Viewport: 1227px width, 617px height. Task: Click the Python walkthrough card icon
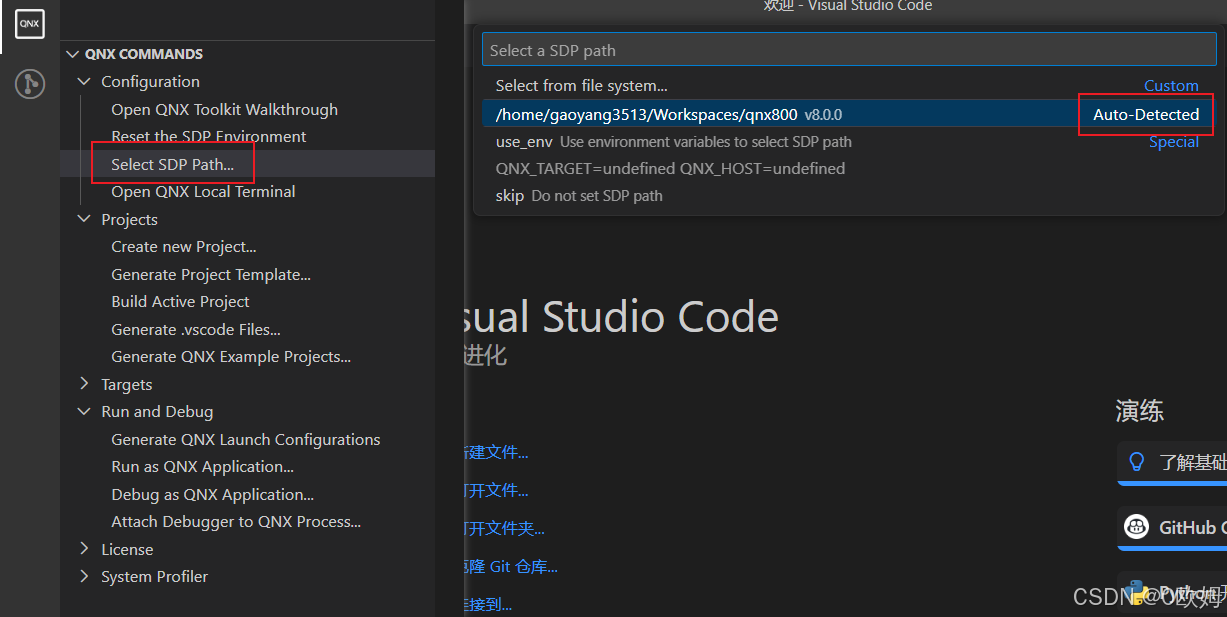pos(1136,590)
